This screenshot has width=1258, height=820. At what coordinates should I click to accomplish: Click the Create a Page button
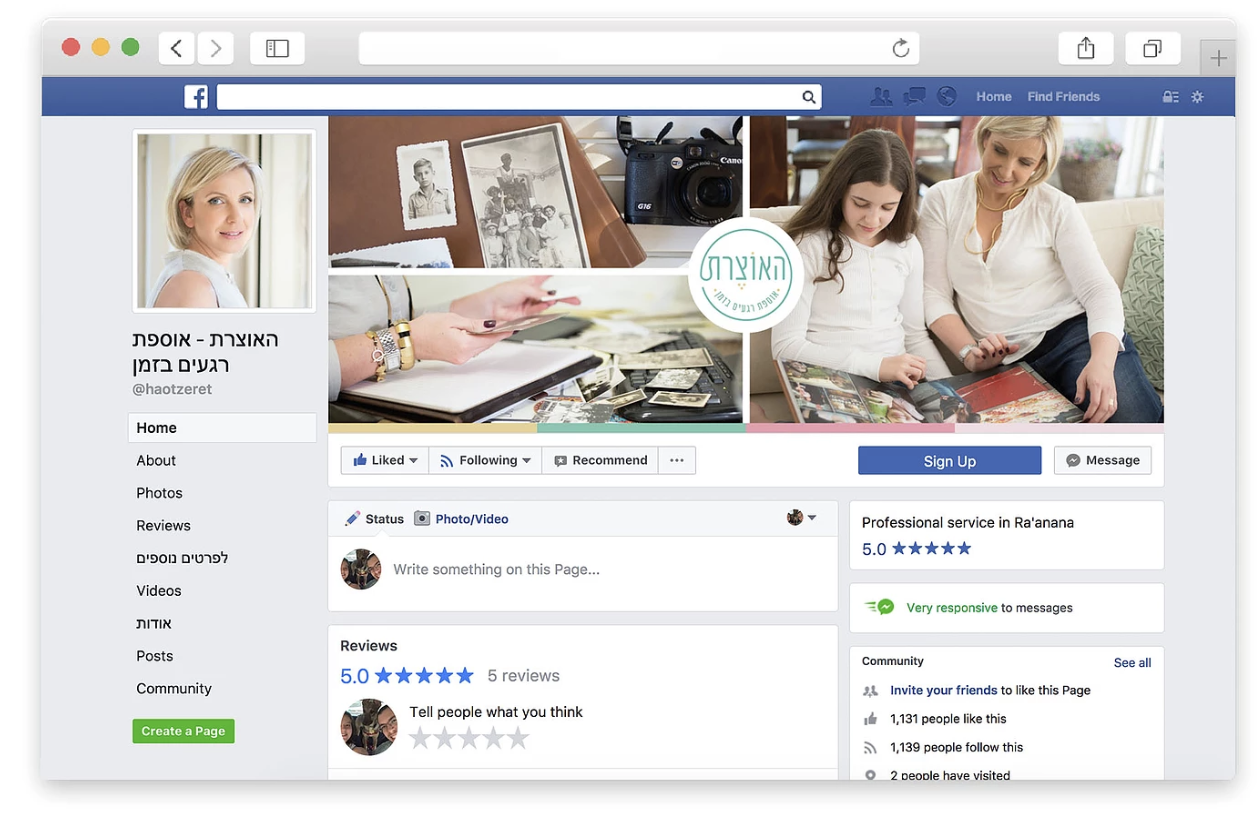click(183, 731)
